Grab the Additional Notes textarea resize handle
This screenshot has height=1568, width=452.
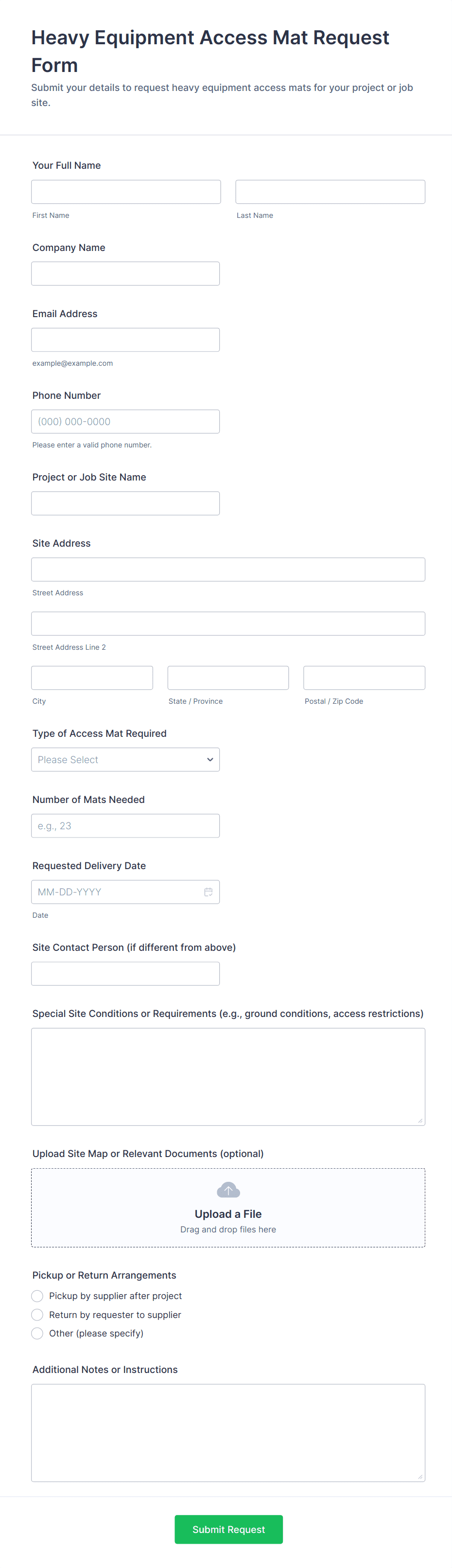pyautogui.click(x=420, y=1477)
